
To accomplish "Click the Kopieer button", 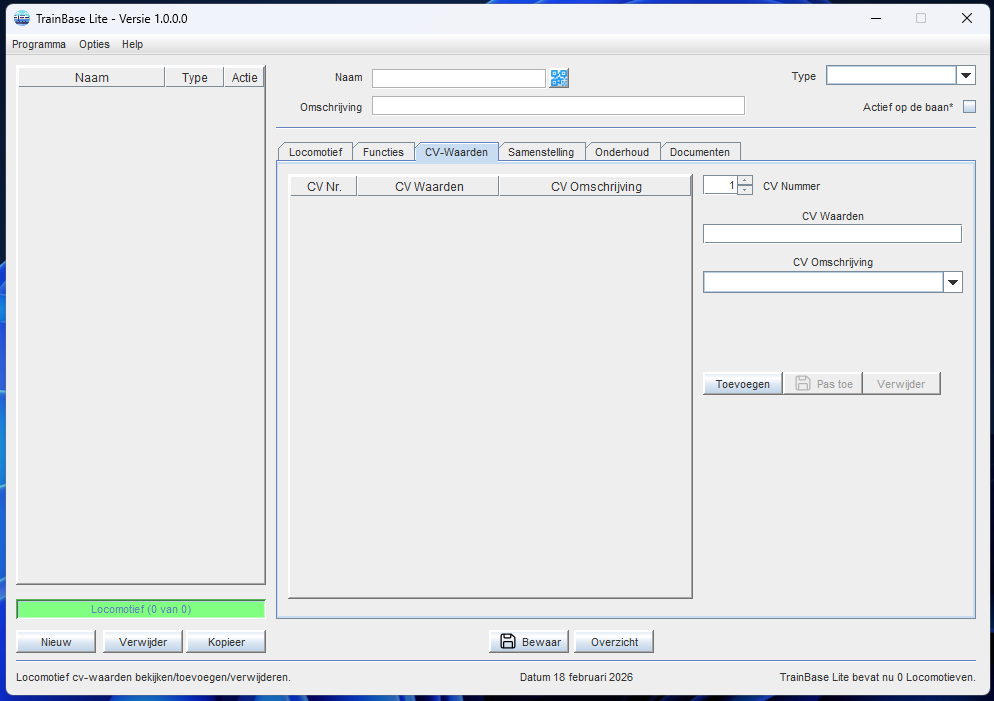I will 226,642.
